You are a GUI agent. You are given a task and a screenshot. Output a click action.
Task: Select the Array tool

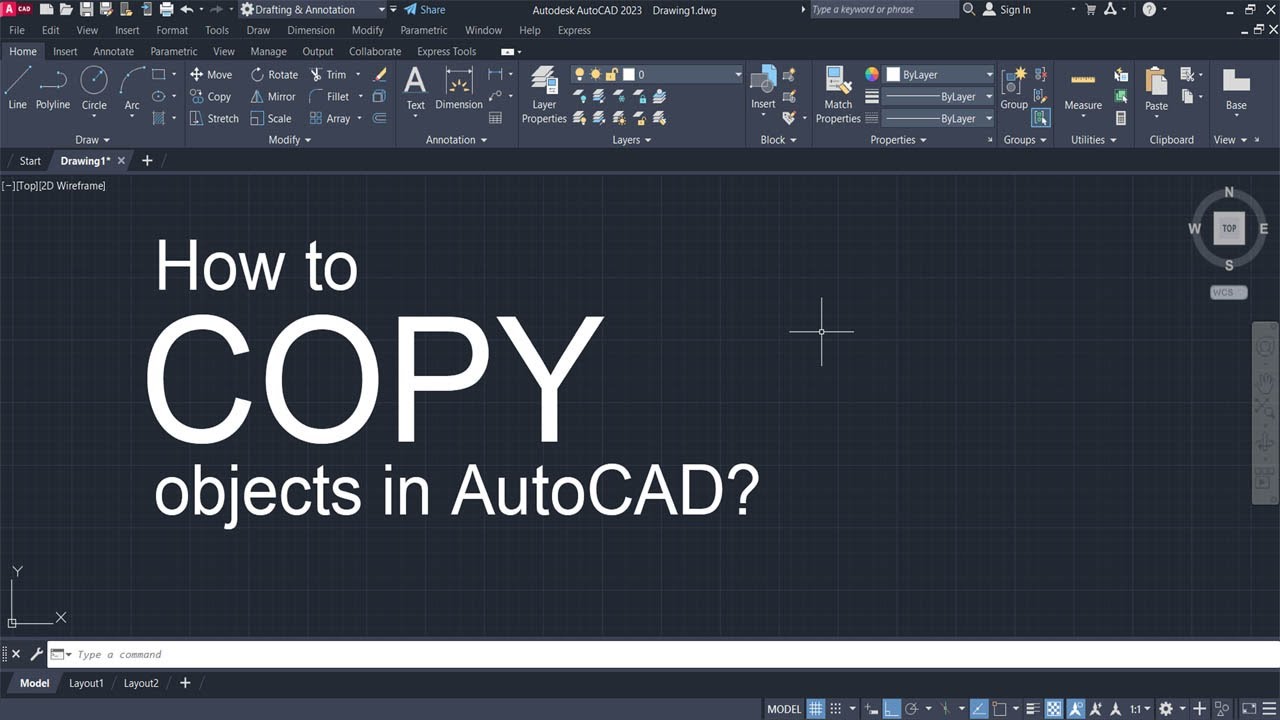330,118
